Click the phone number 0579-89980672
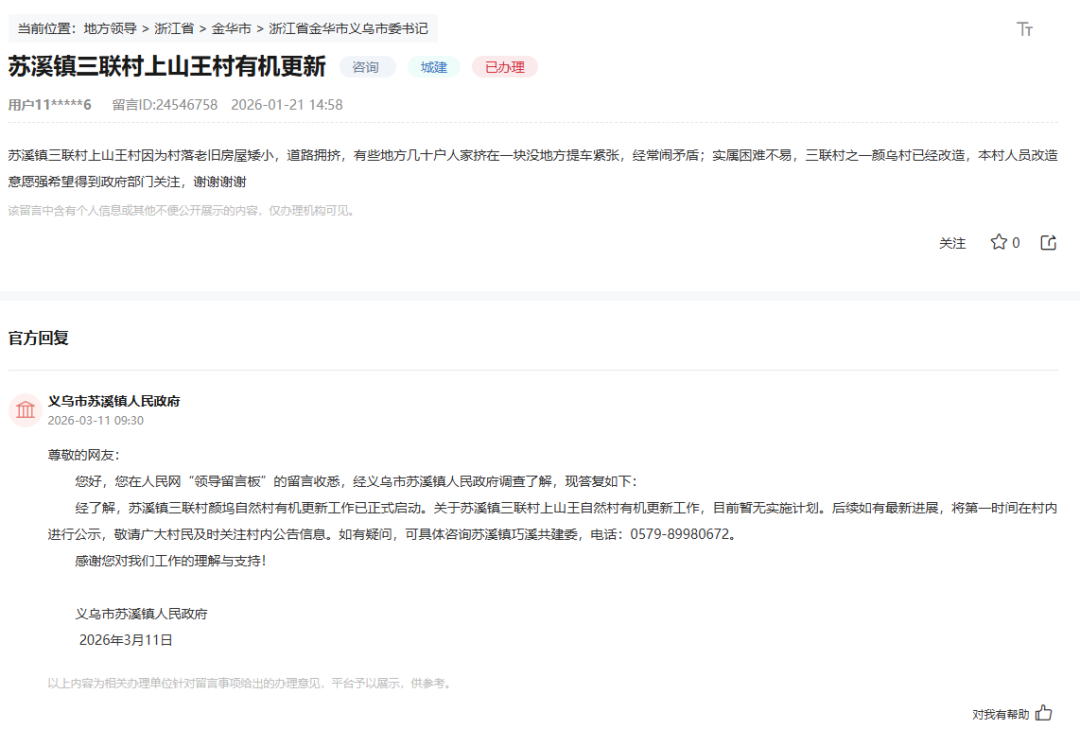Image resolution: width=1080 pixels, height=729 pixels. [682, 534]
